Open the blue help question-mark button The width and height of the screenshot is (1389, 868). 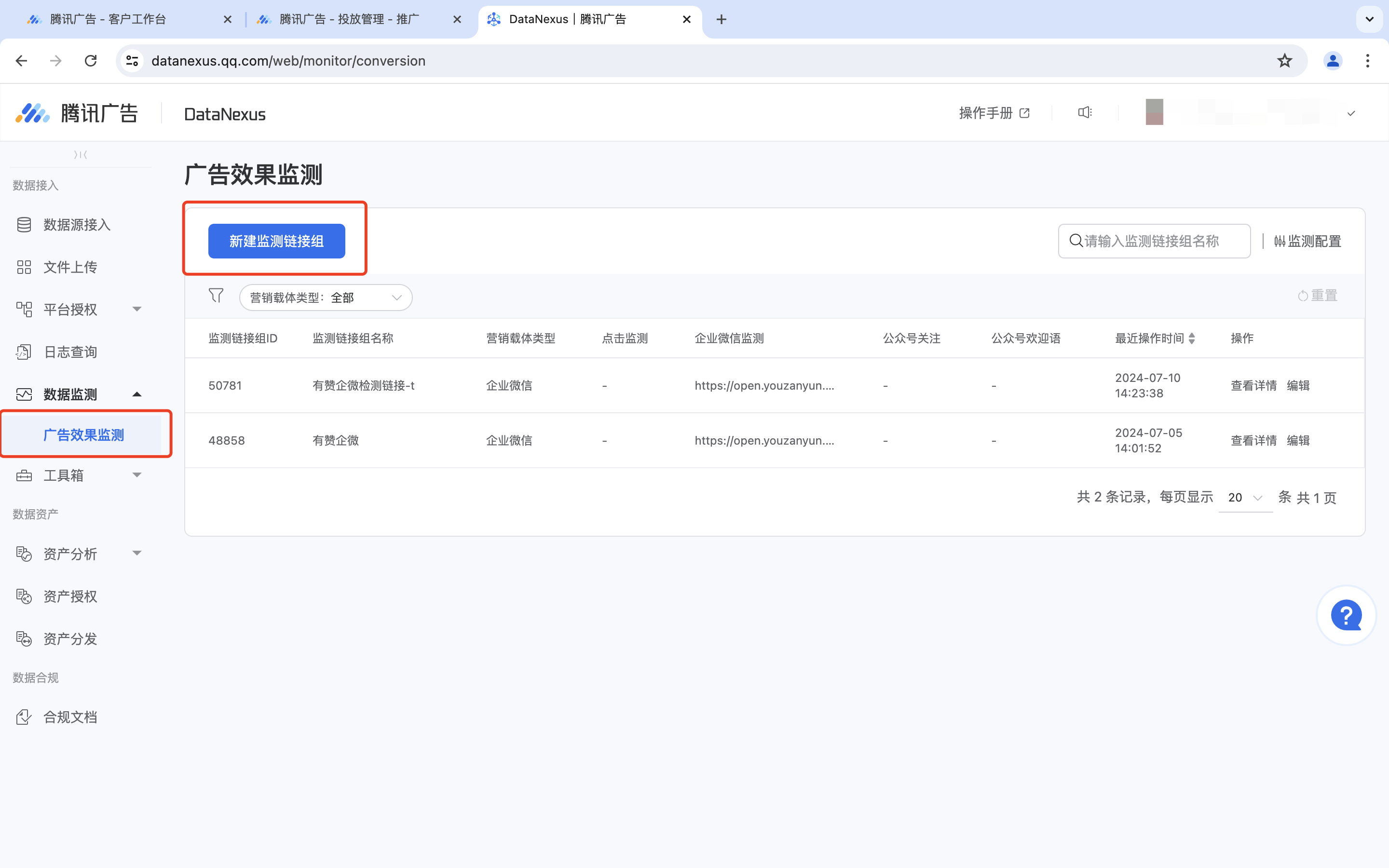1346,615
